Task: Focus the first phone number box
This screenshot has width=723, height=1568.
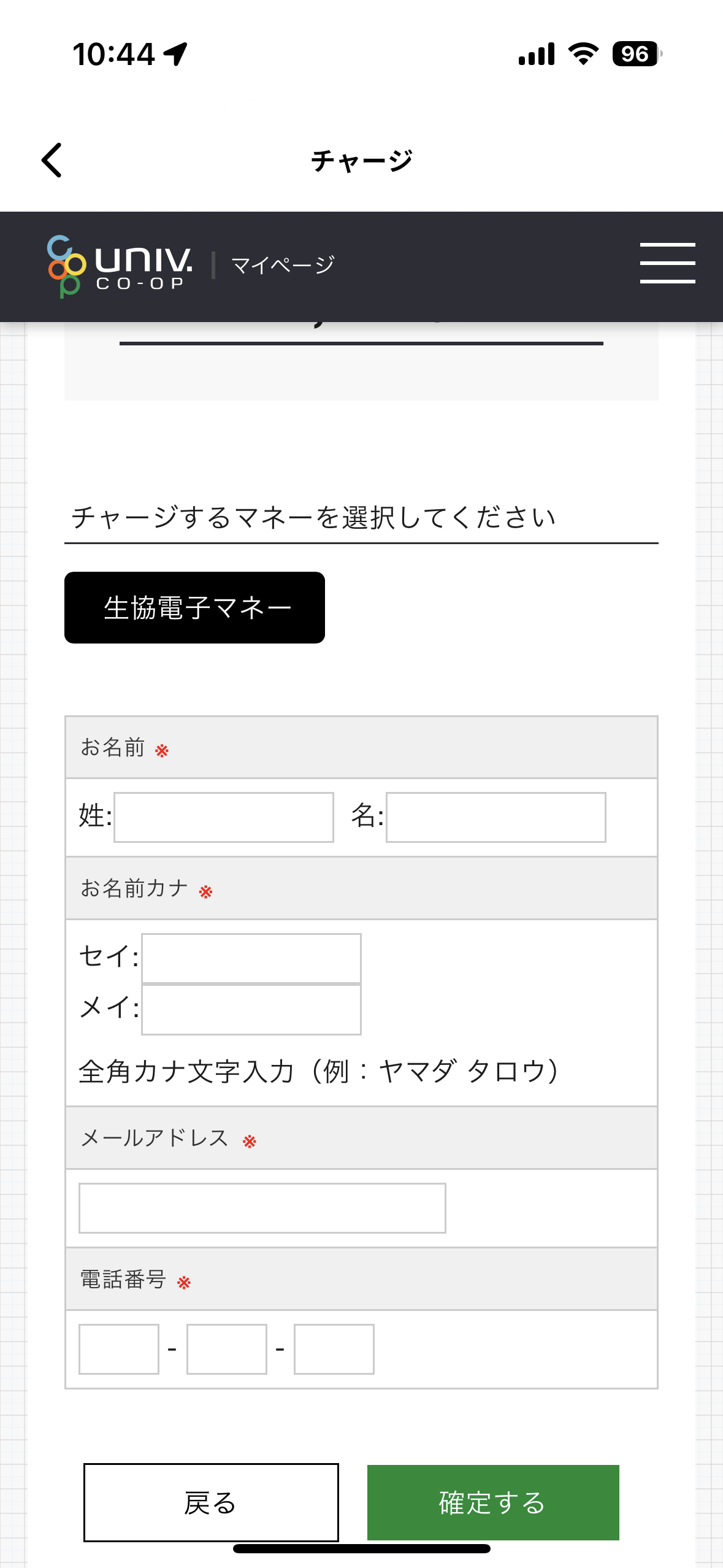Action: (x=119, y=1349)
